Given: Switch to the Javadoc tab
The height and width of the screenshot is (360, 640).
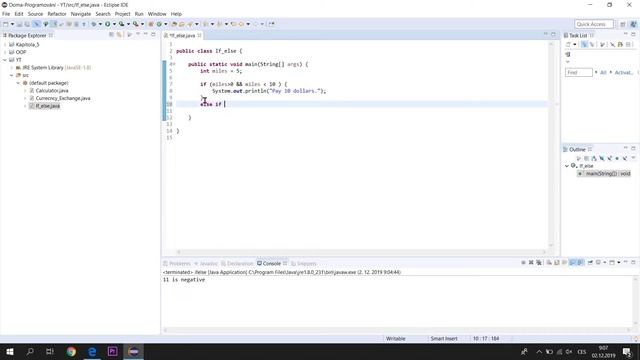Looking at the screenshot, I should (x=206, y=264).
